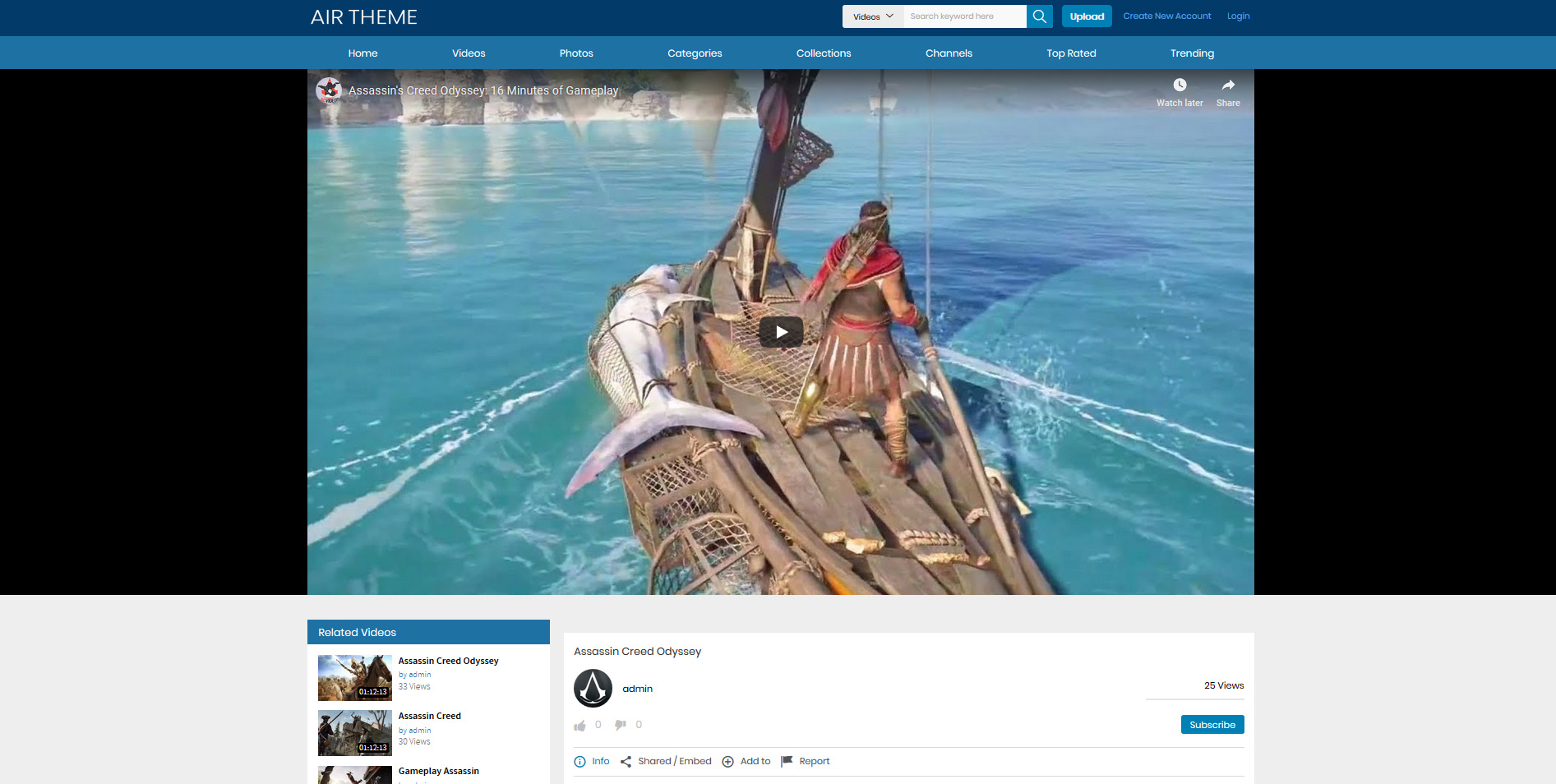Click the Info circle icon

tap(579, 762)
